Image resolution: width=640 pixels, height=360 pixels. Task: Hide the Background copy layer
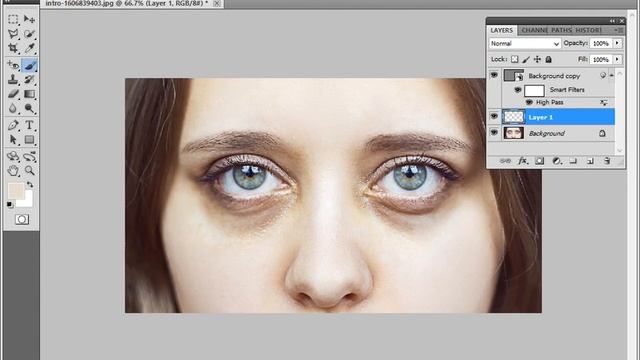494,75
